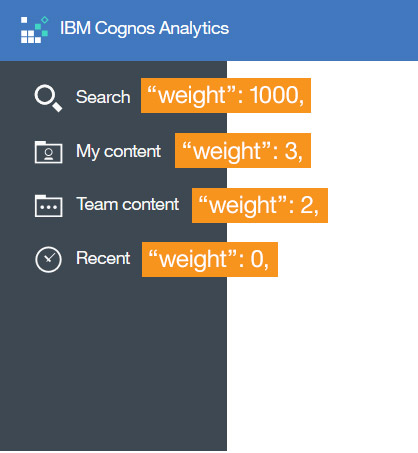Open Recent via the clock icon

(x=48, y=260)
